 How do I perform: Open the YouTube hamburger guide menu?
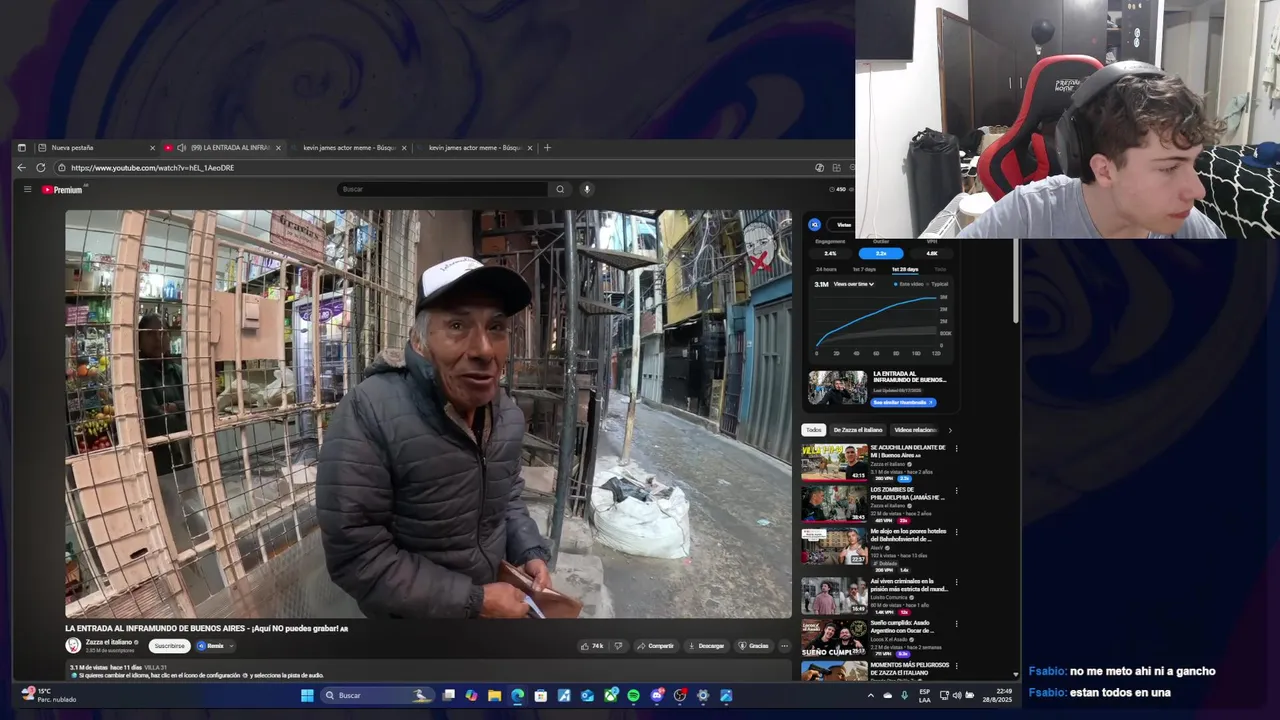(27, 189)
